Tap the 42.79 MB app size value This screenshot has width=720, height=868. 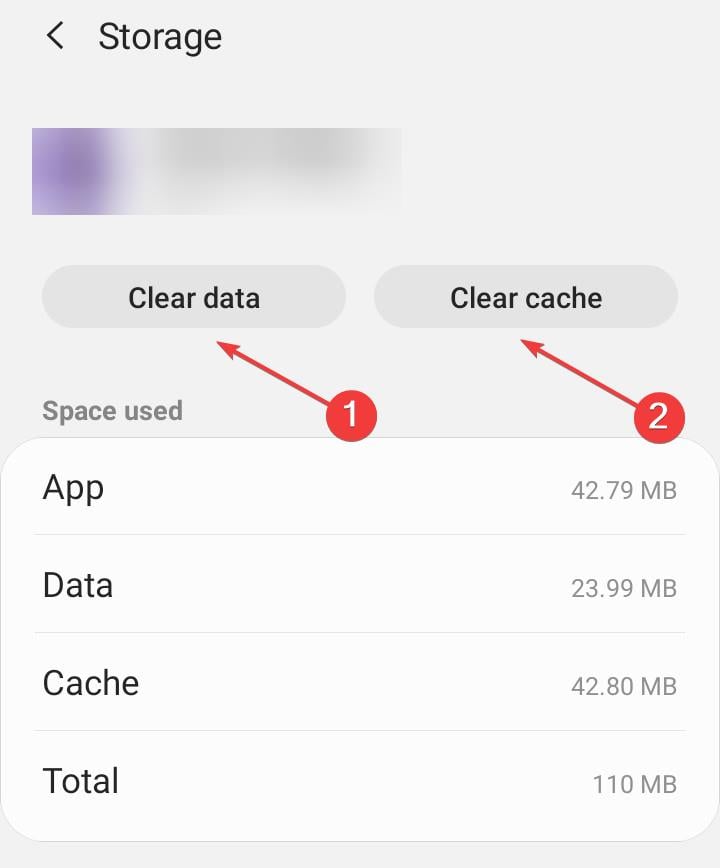click(624, 490)
